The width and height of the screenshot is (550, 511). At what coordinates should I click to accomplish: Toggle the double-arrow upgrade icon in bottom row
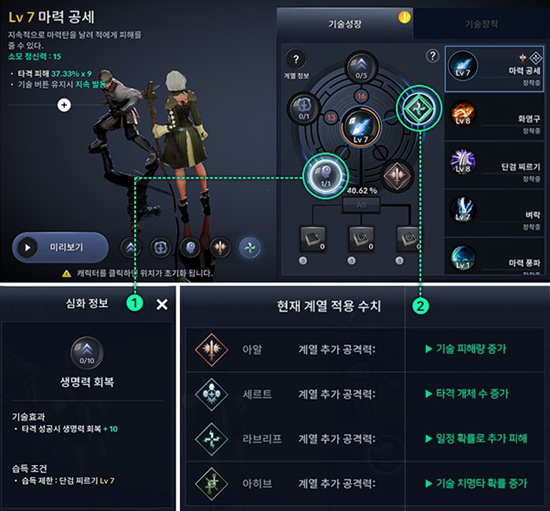tap(130, 248)
